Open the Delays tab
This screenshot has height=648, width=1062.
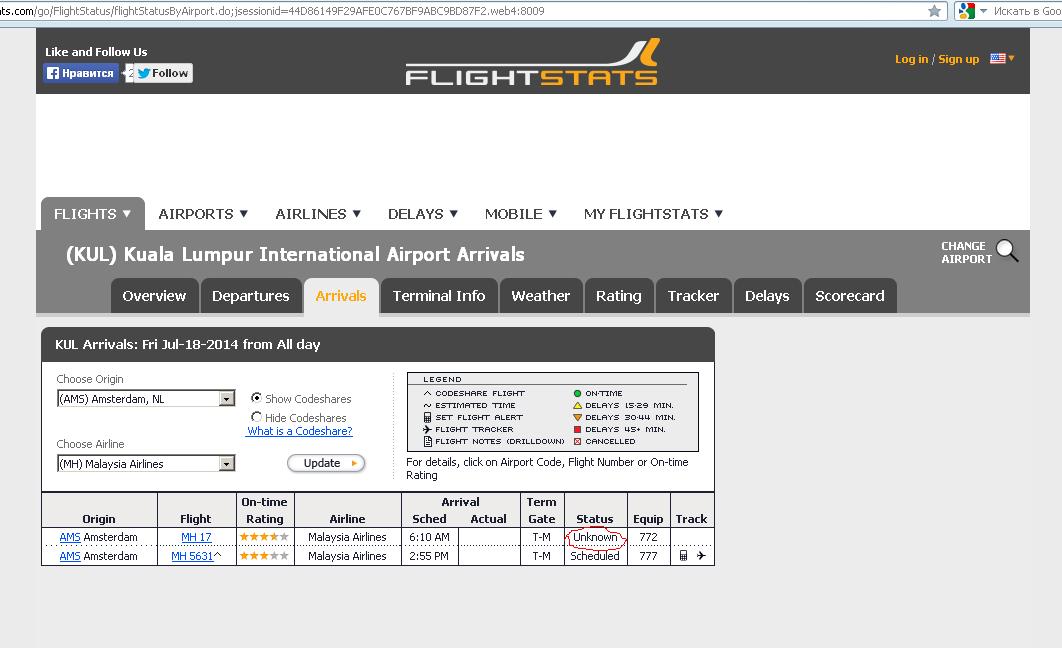pyautogui.click(x=767, y=296)
